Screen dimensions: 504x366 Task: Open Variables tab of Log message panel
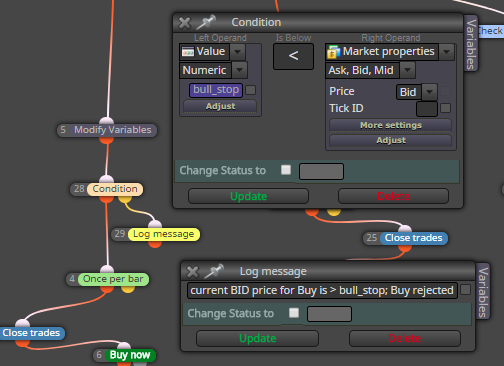coord(483,292)
